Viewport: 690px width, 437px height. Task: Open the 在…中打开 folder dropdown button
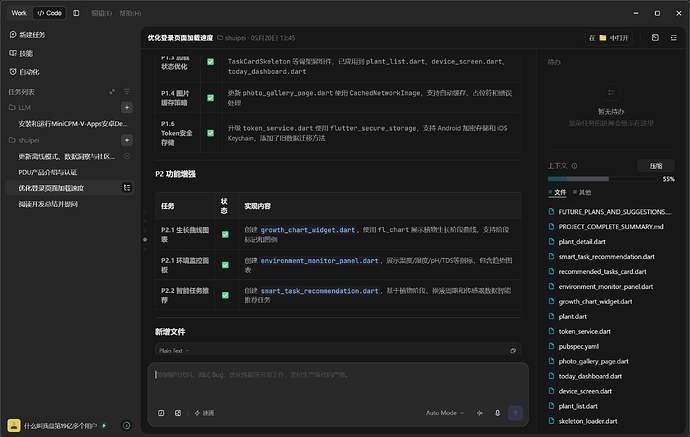tap(609, 38)
